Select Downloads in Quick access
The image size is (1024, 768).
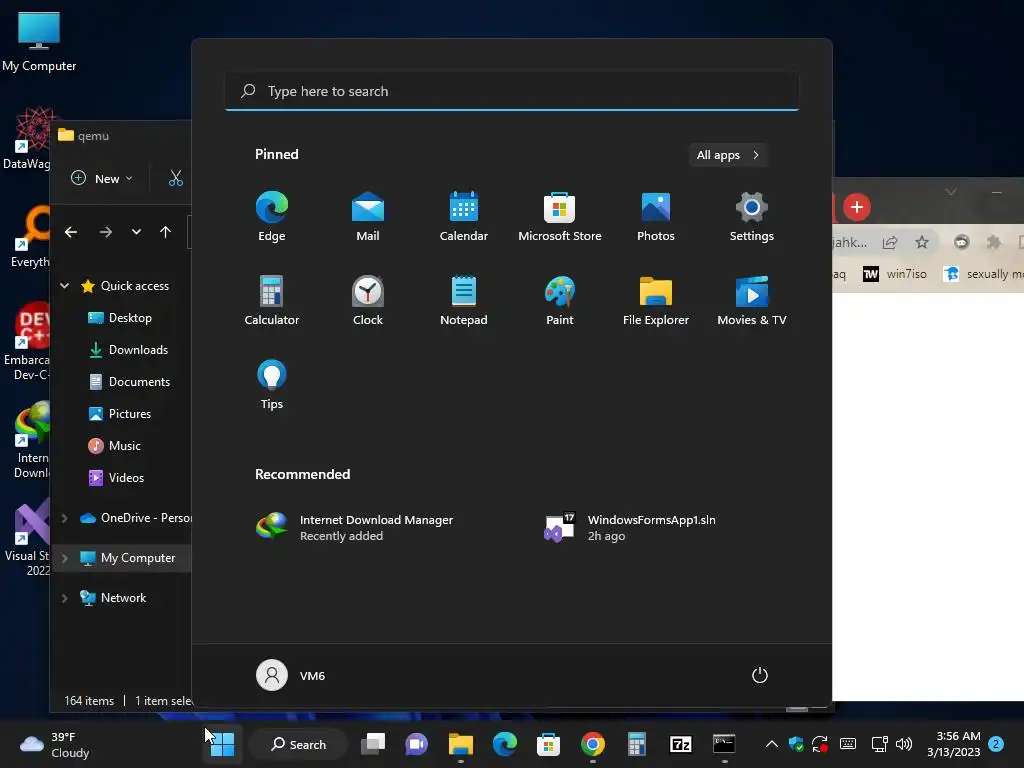pyautogui.click(x=129, y=349)
